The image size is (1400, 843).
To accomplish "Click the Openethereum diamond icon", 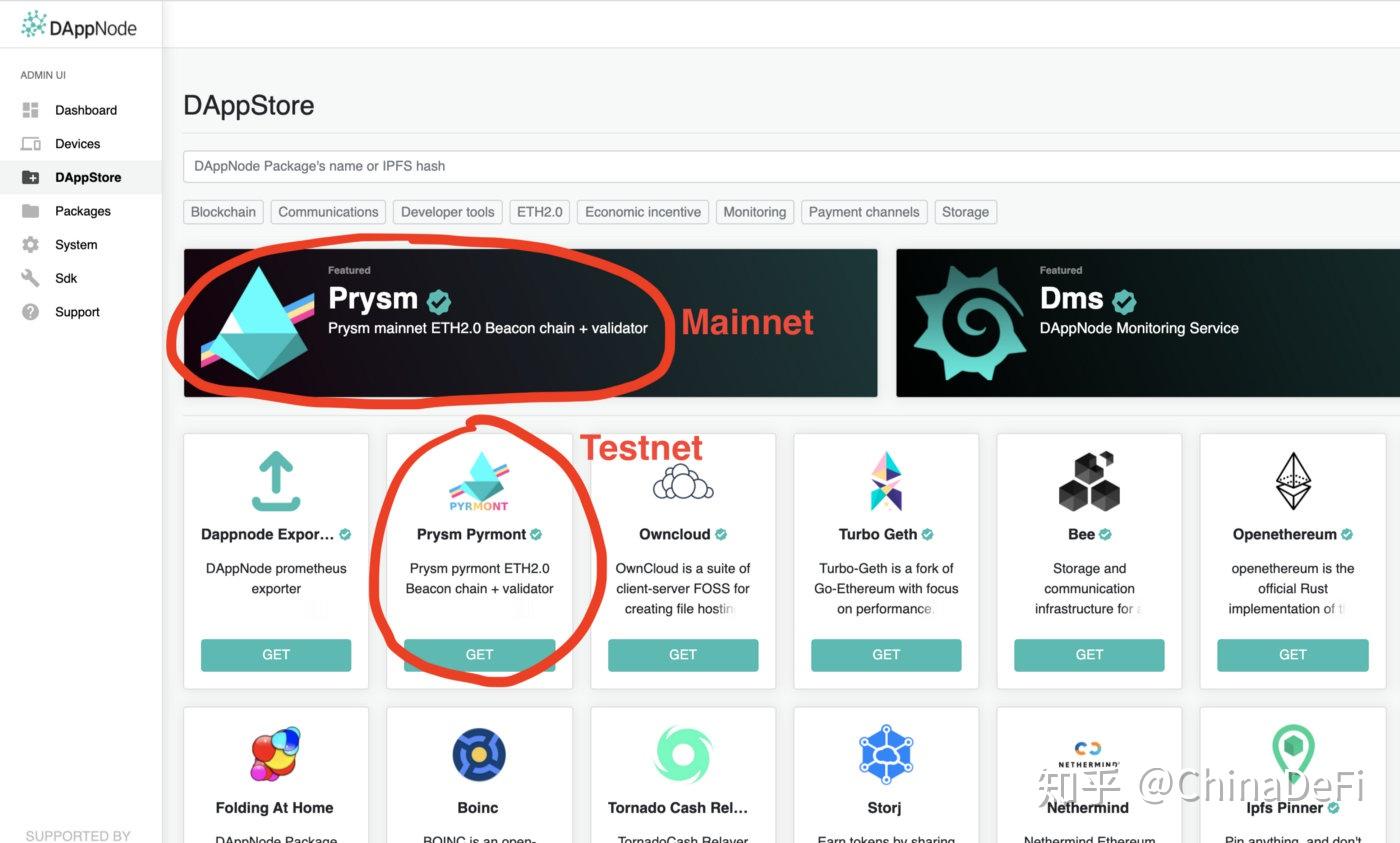I will pyautogui.click(x=1293, y=481).
